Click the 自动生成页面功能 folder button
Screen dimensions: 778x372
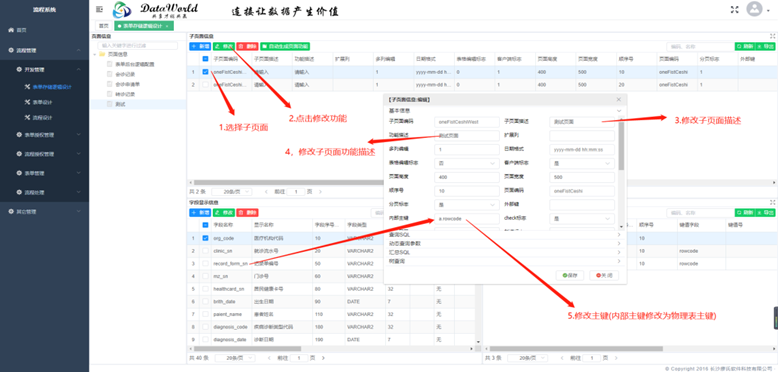click(x=285, y=46)
